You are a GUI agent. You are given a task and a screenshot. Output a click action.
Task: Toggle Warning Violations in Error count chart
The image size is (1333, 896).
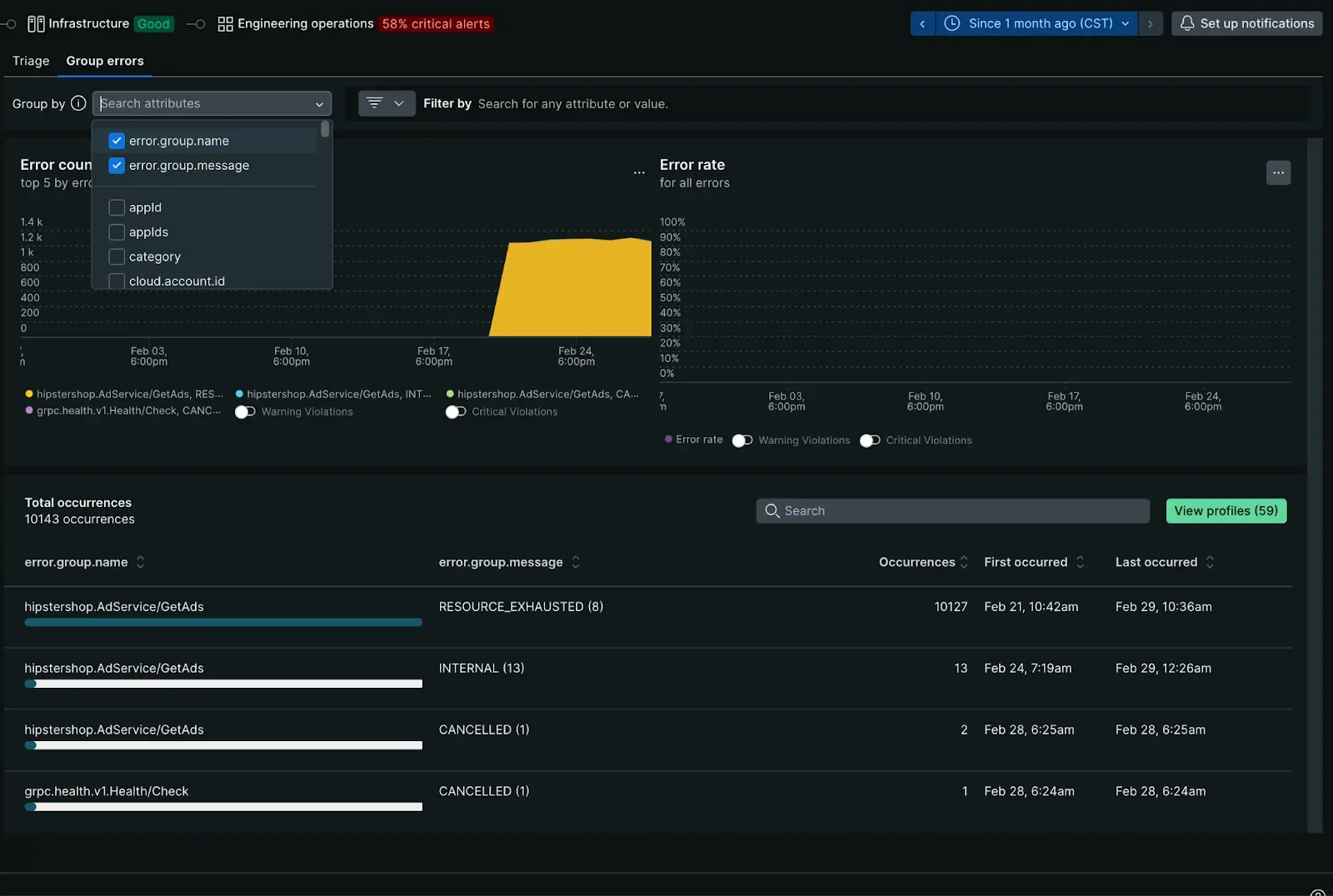(245, 411)
